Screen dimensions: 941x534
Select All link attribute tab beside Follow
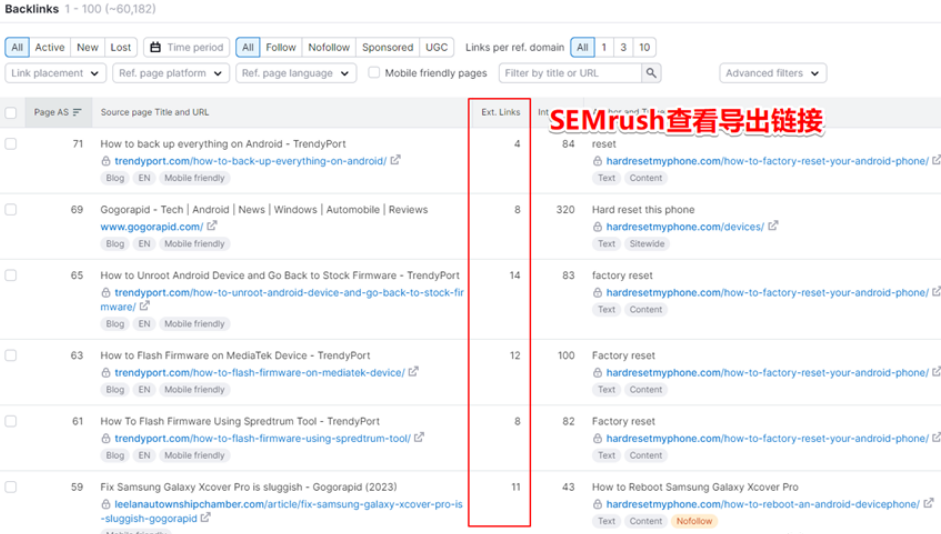(248, 47)
